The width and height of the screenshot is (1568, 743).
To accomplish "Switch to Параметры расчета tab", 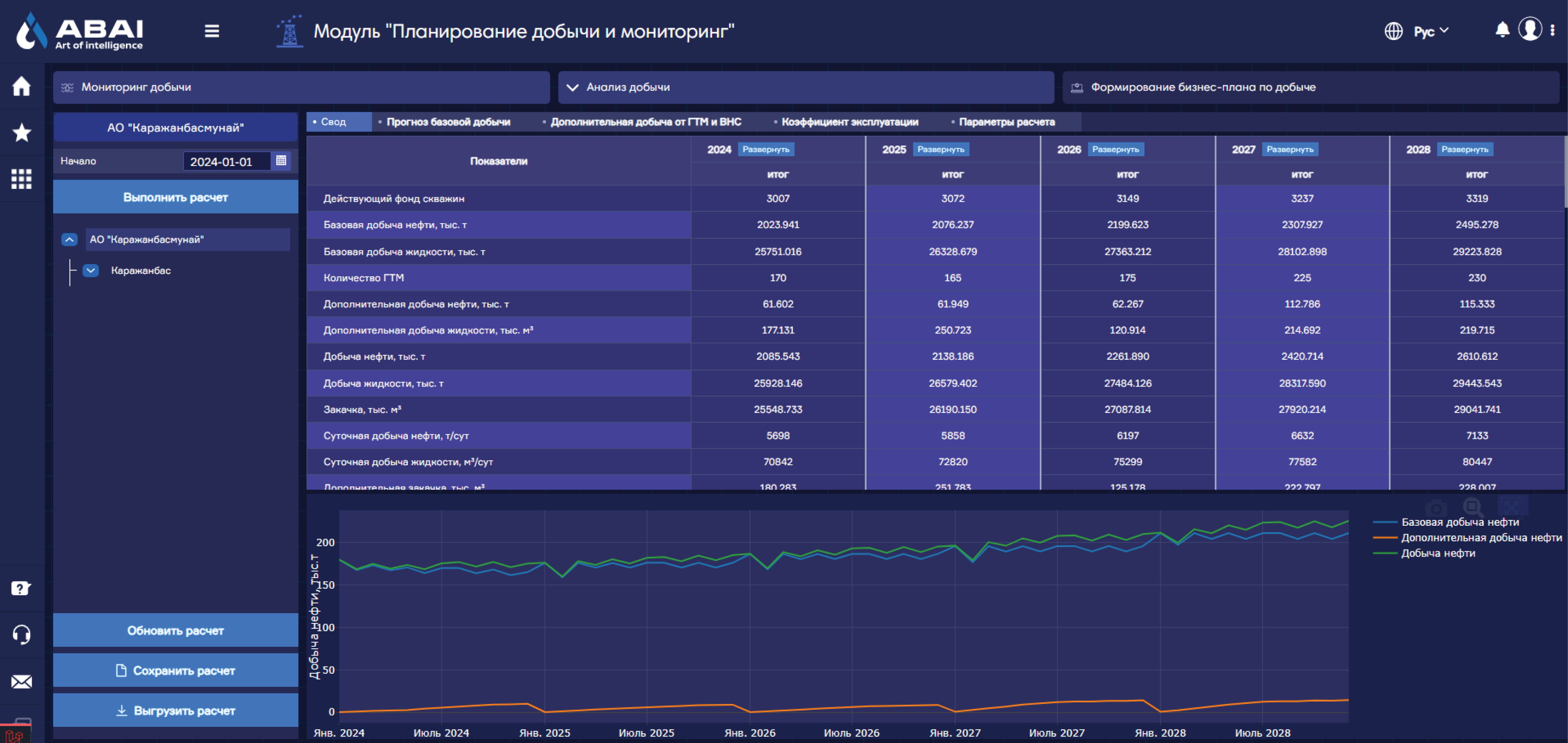I will point(1006,122).
